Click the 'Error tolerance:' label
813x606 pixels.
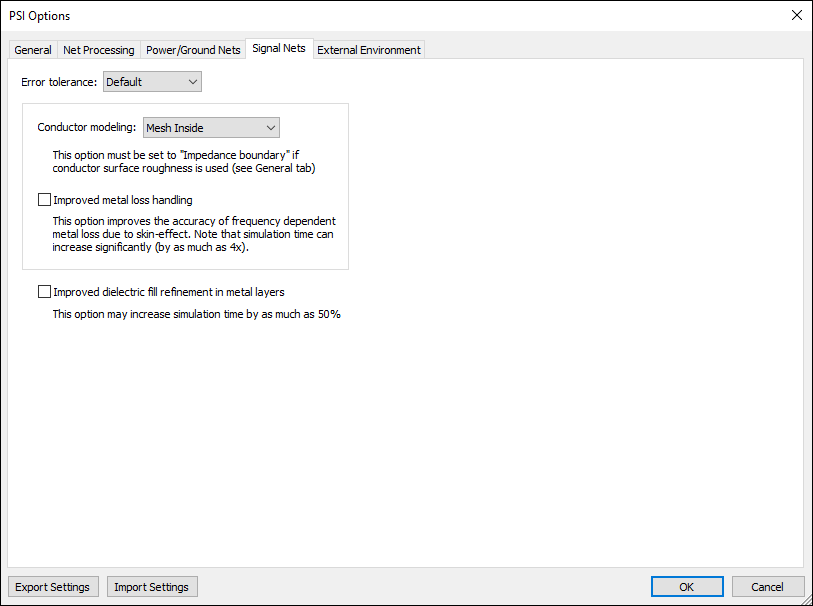59,82
